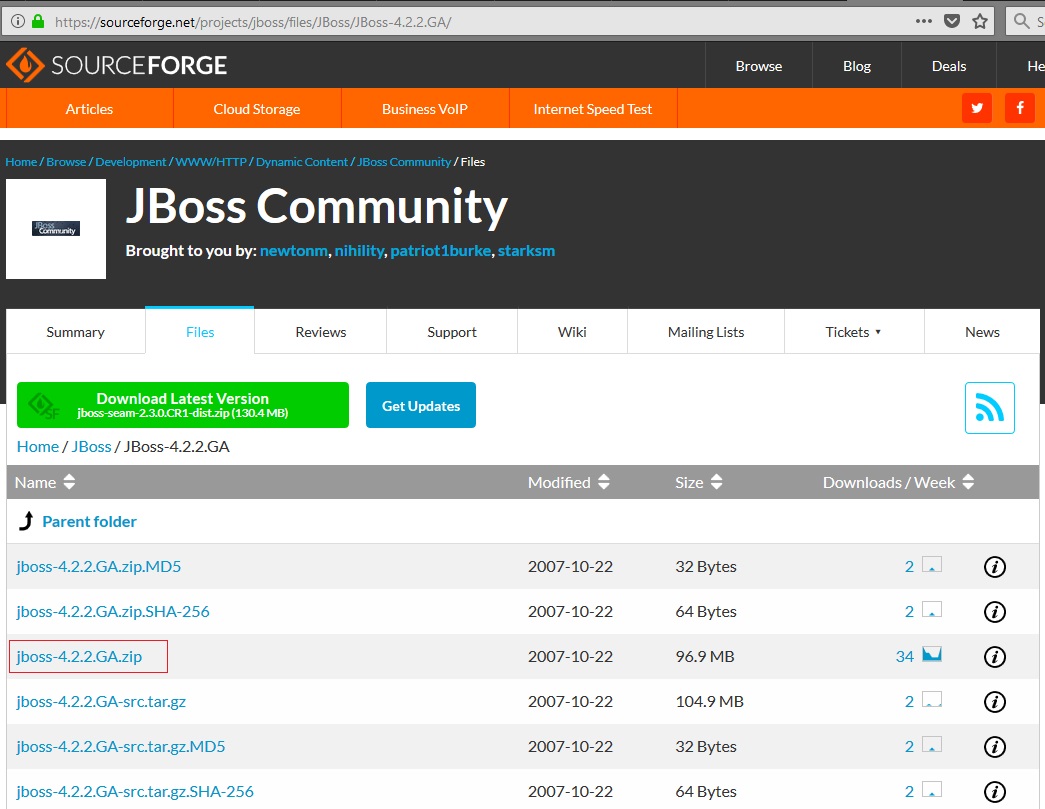Open the Blog header link
1045x809 pixels.
point(856,66)
